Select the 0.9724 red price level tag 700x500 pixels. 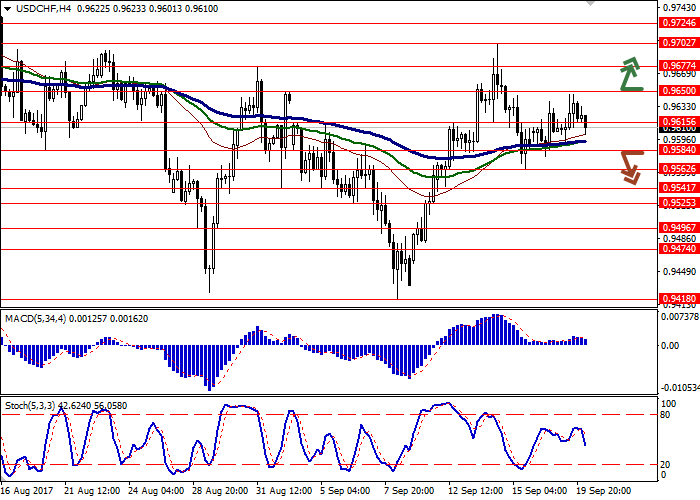click(678, 23)
